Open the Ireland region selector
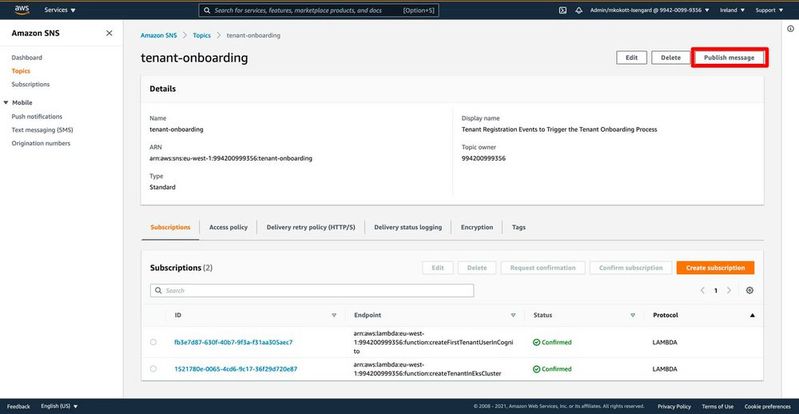Image resolution: width=799 pixels, height=414 pixels. tap(732, 10)
